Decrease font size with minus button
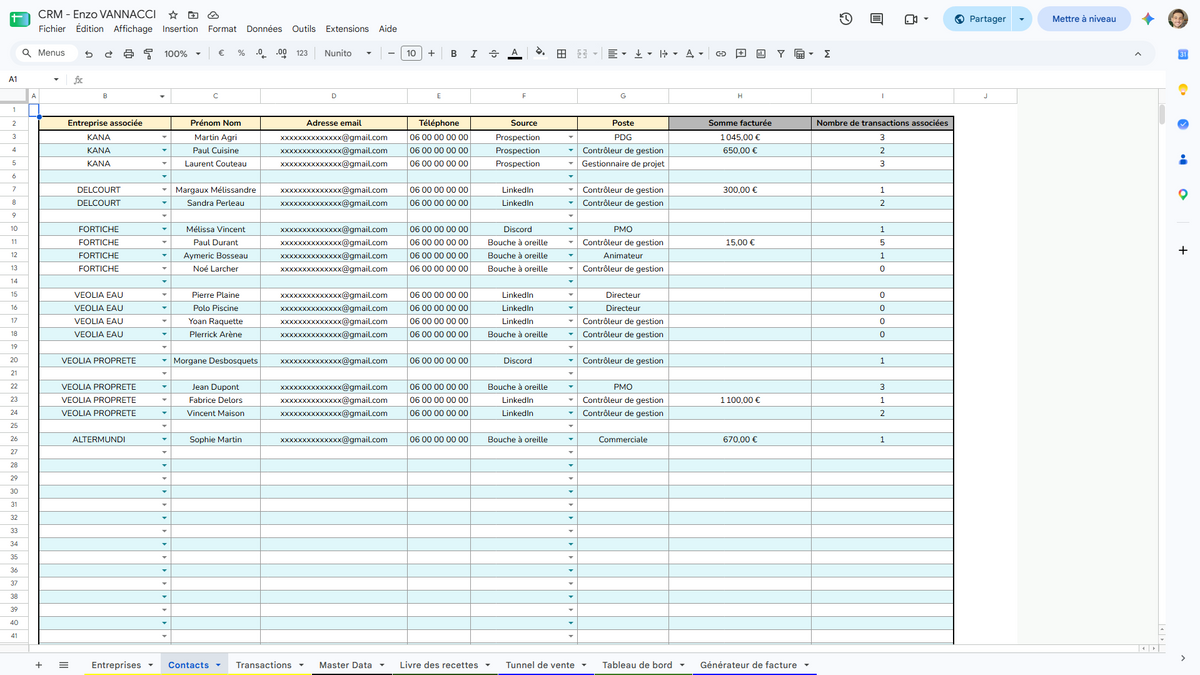1200x675 pixels. point(391,54)
